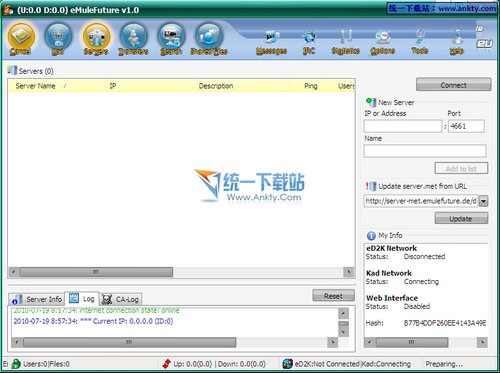This screenshot has width=500, height=373.
Task: Focus the new server Name field
Action: click(425, 151)
